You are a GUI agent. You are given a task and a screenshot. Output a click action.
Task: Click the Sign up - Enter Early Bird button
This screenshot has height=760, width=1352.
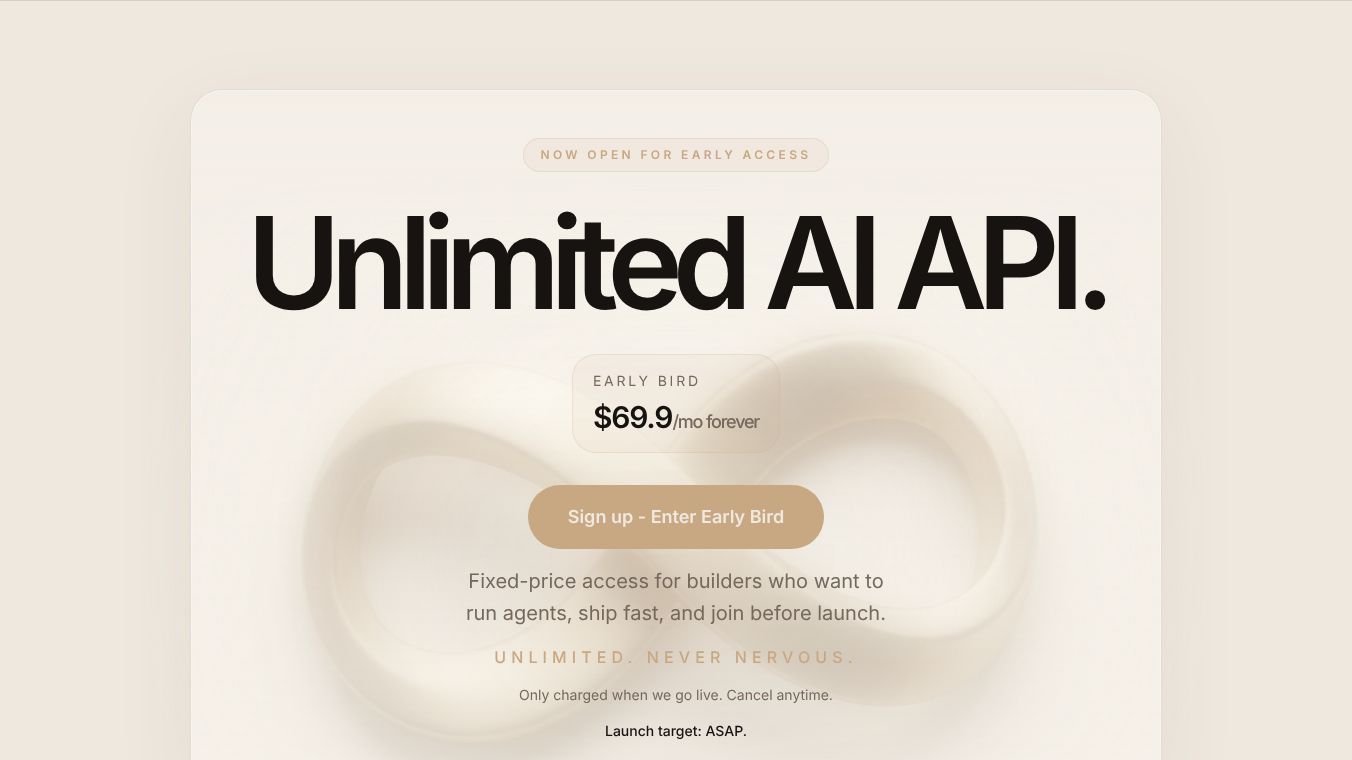(676, 517)
